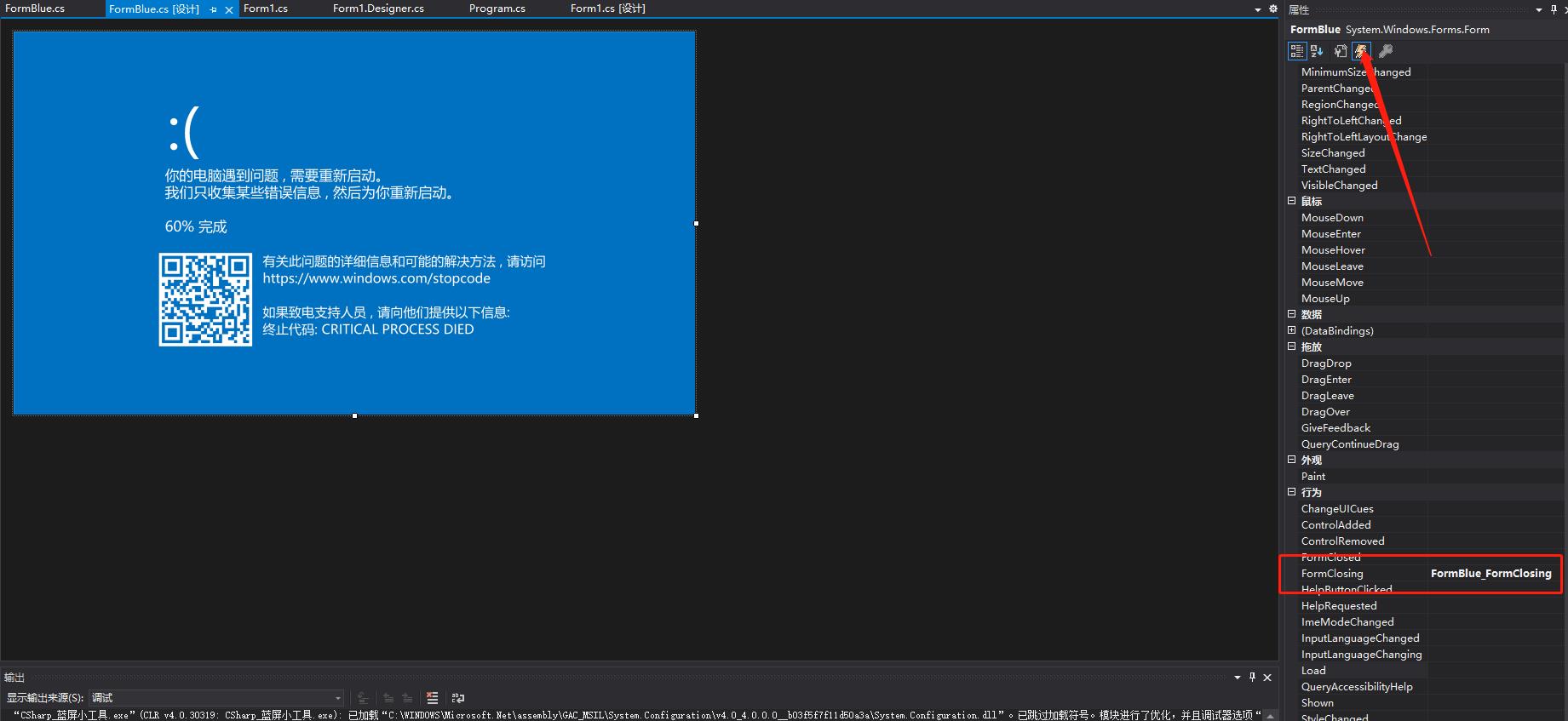Switch to Form1.cs [设计] tab

coord(608,9)
